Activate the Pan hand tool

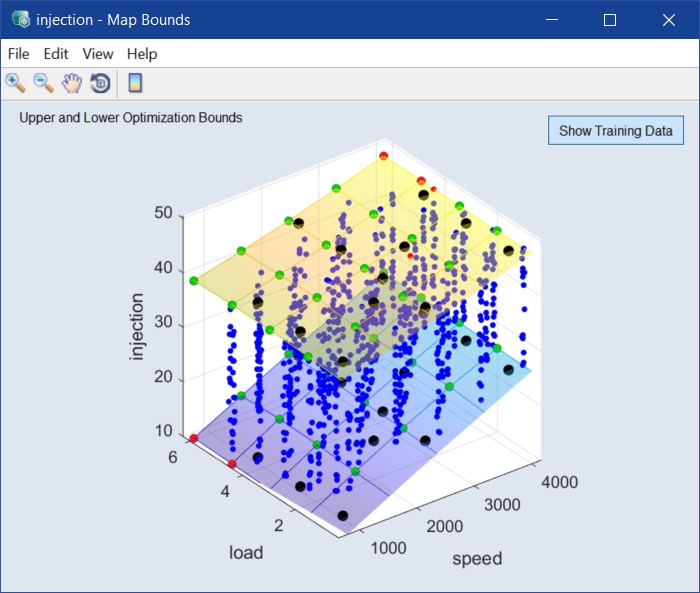71,84
